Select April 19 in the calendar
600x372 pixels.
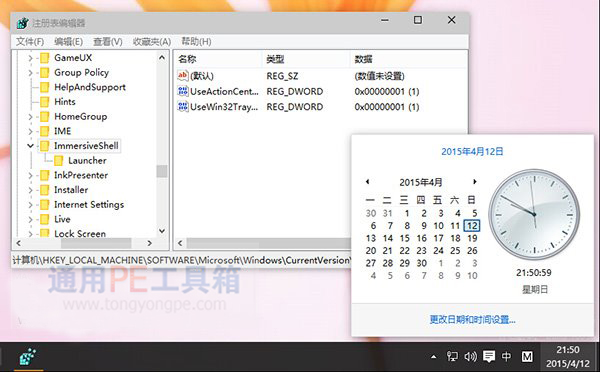472,238
